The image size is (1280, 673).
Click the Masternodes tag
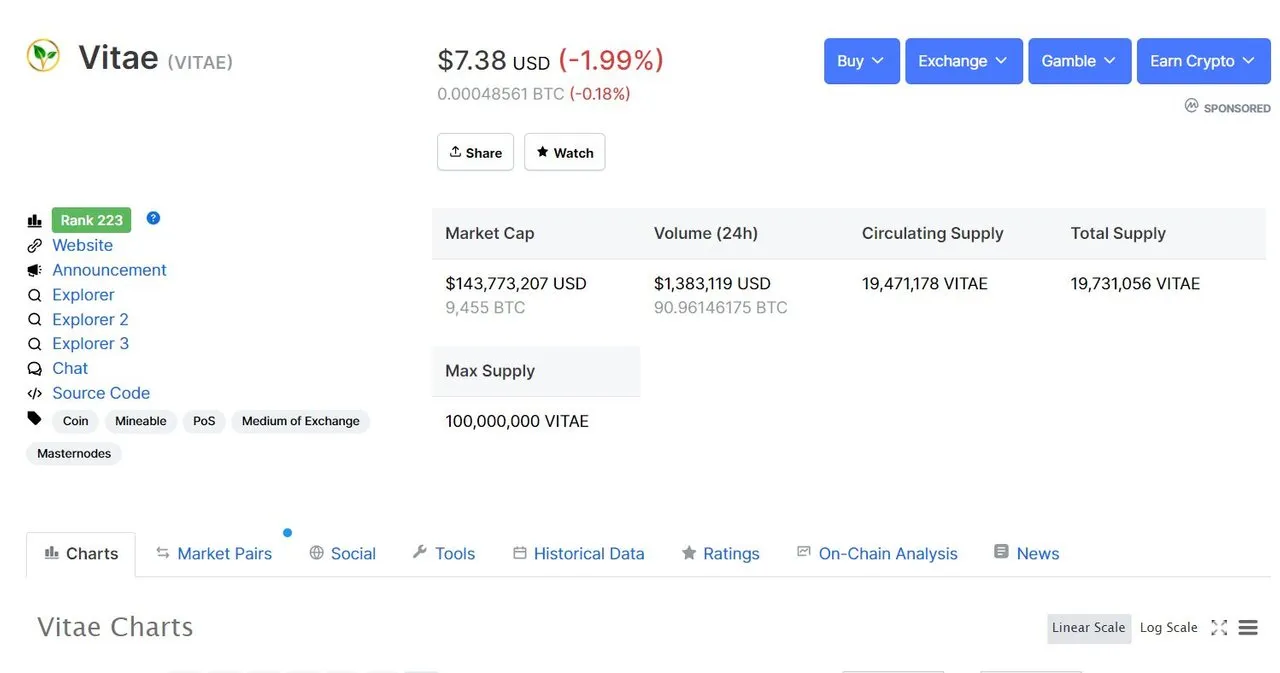tap(74, 454)
